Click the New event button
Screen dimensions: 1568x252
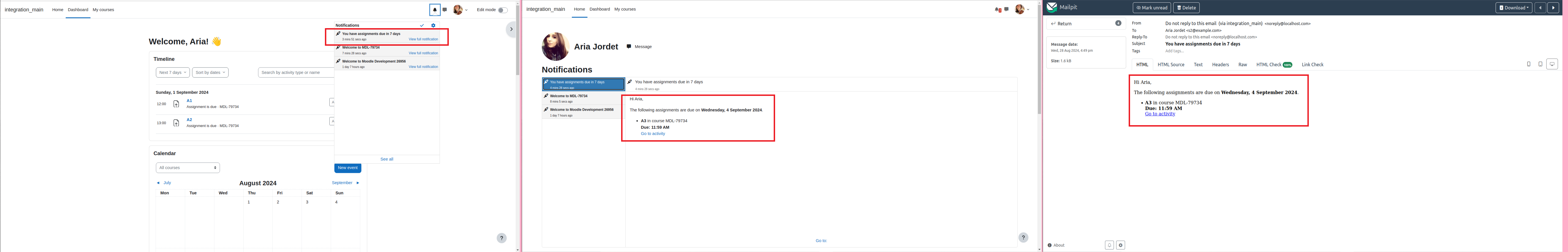tap(347, 168)
